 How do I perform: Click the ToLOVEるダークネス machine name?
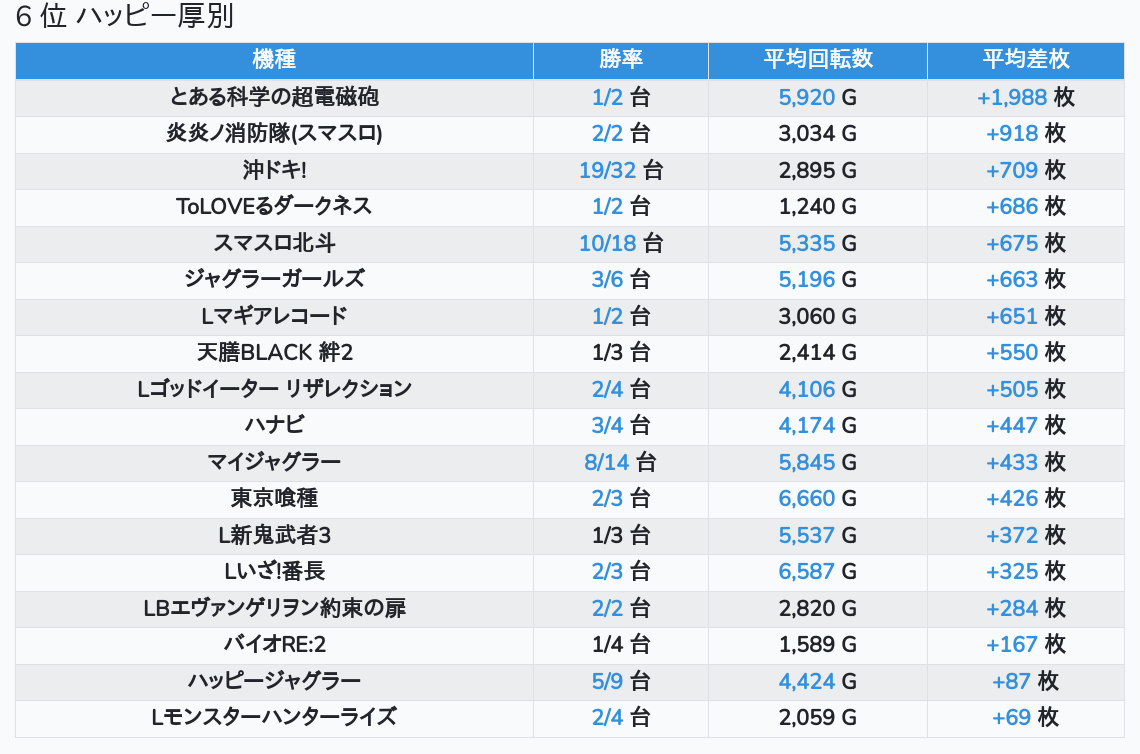pos(274,206)
